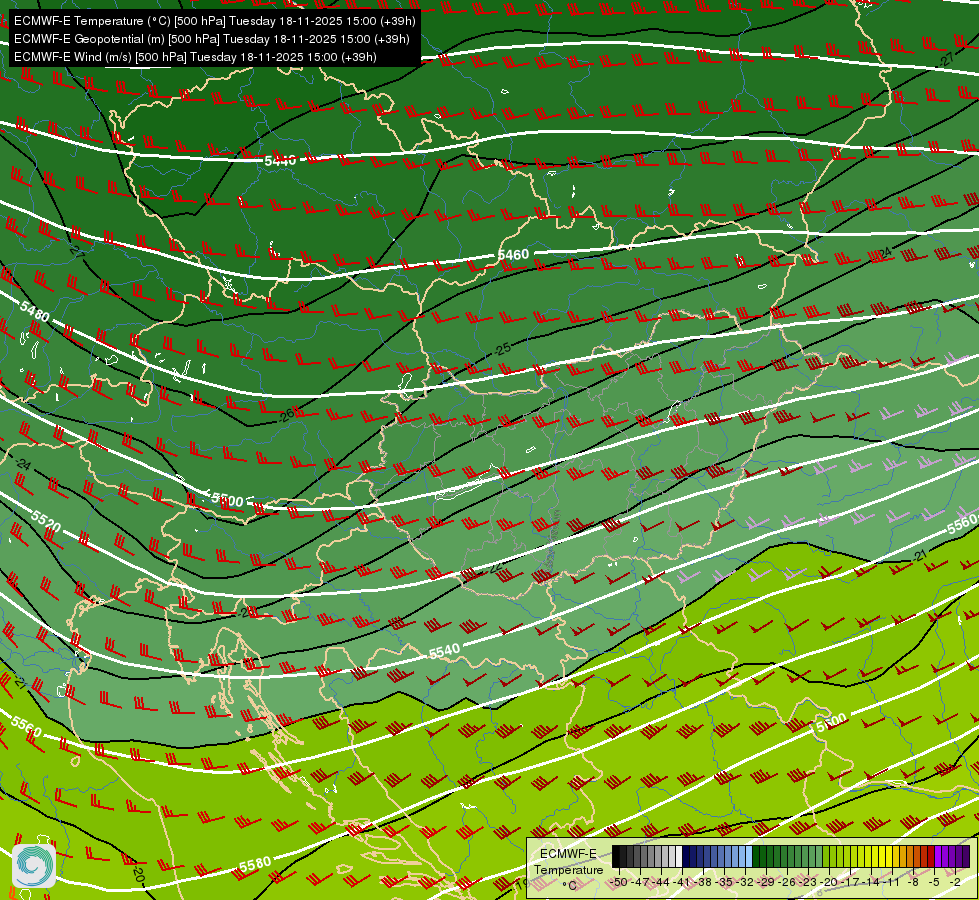
Task: Select the ECMWF-E Temperature title line
Action: click(x=214, y=21)
